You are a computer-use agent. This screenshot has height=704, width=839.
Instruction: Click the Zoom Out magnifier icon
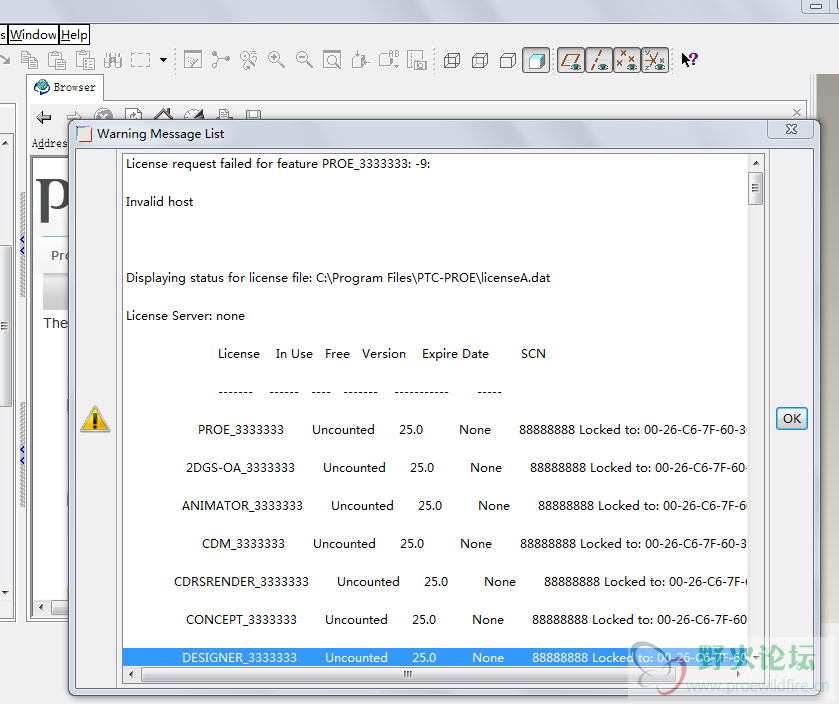click(304, 60)
